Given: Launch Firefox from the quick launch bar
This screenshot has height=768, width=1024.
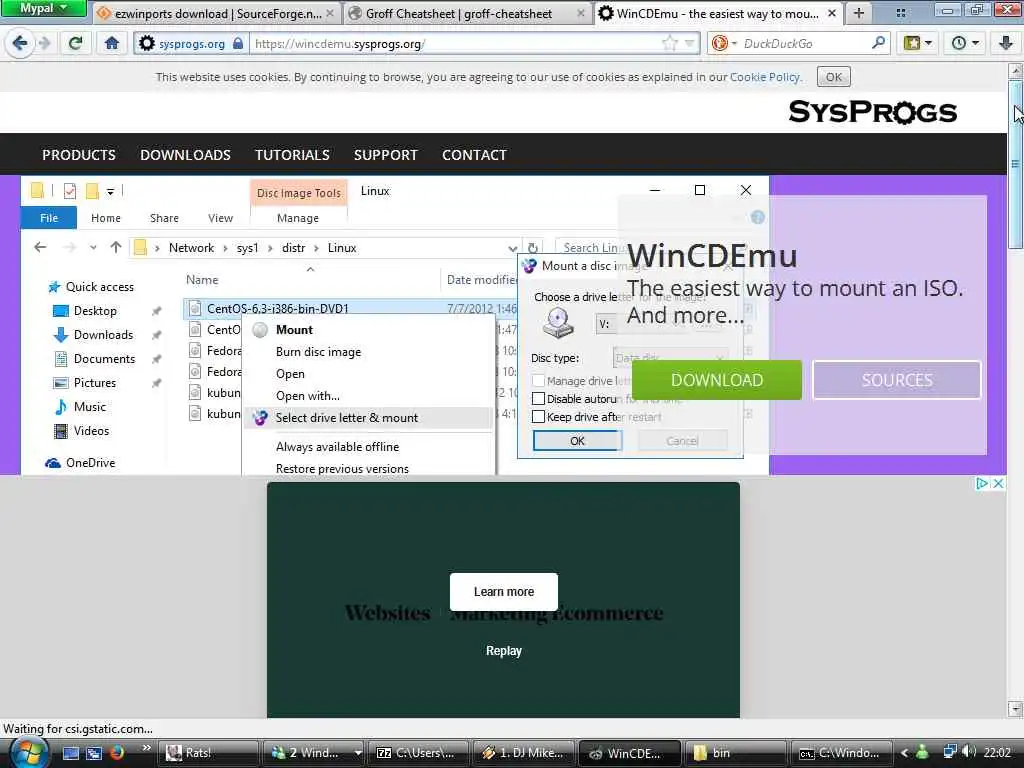Looking at the screenshot, I should click(x=118, y=753).
